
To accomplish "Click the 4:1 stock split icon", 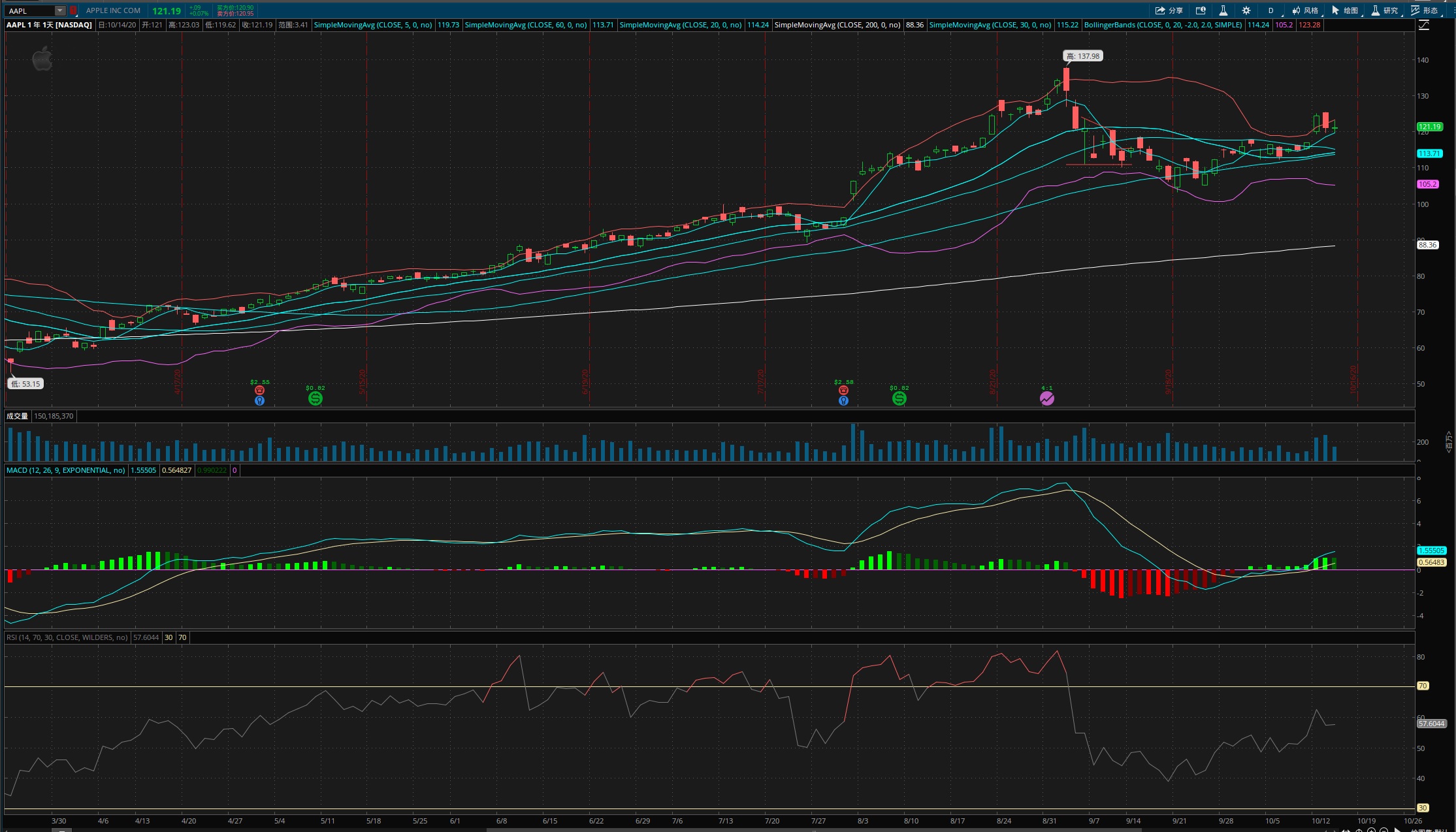I will pos(1046,398).
